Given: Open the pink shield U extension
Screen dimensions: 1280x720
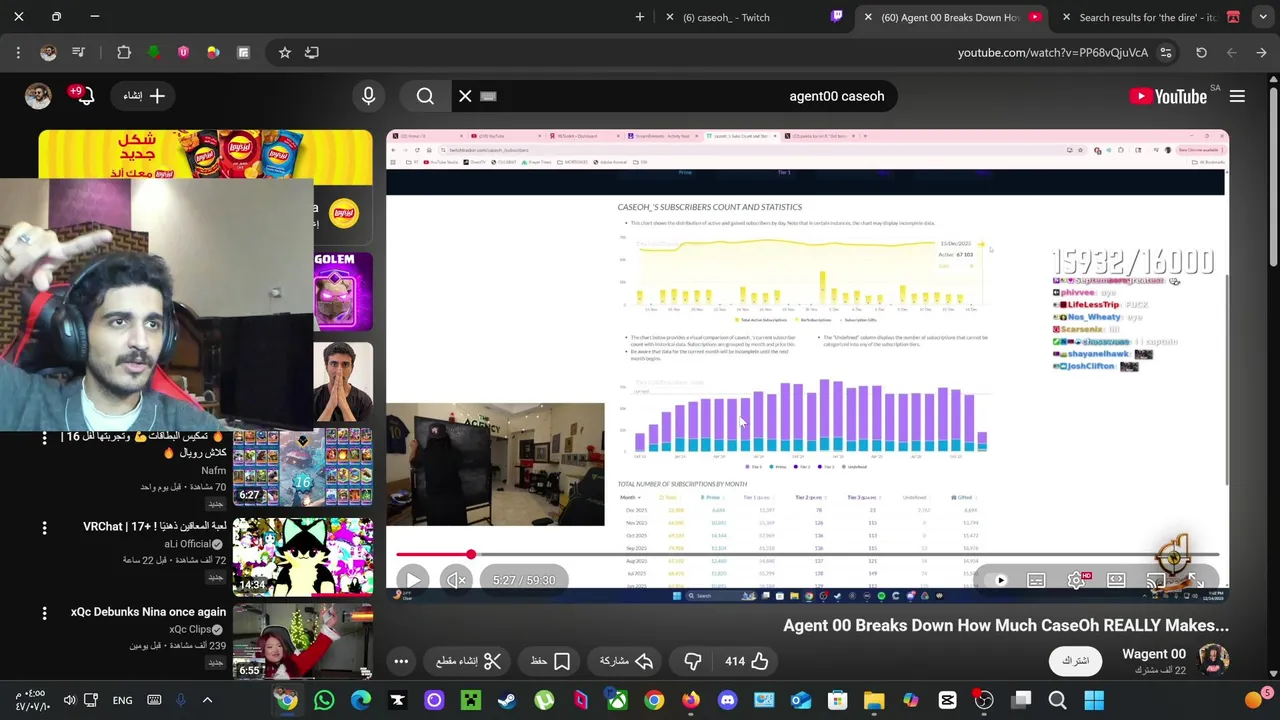Looking at the screenshot, I should tap(183, 52).
